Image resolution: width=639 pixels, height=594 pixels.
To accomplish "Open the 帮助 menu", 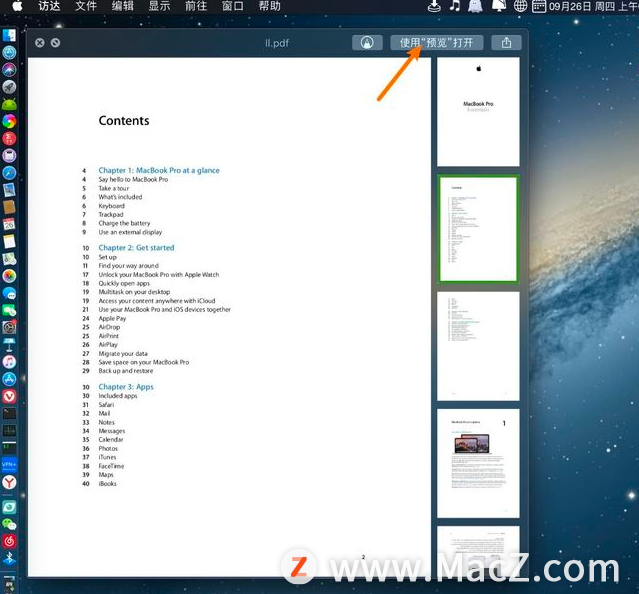I will 270,6.
